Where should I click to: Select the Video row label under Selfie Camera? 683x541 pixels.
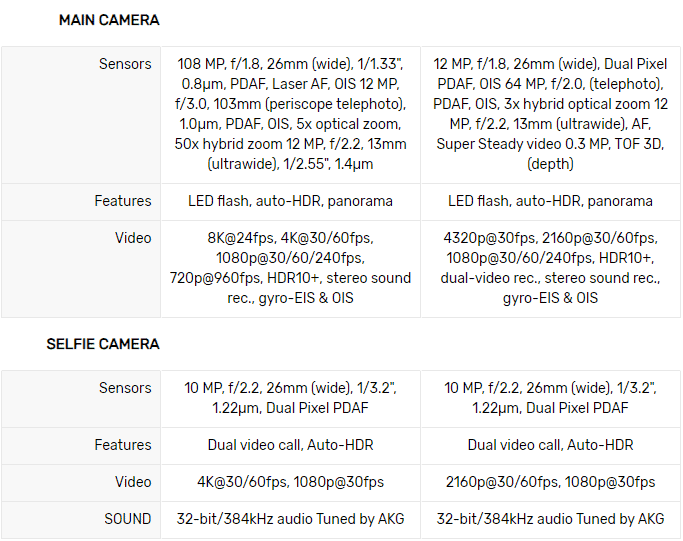click(x=133, y=482)
